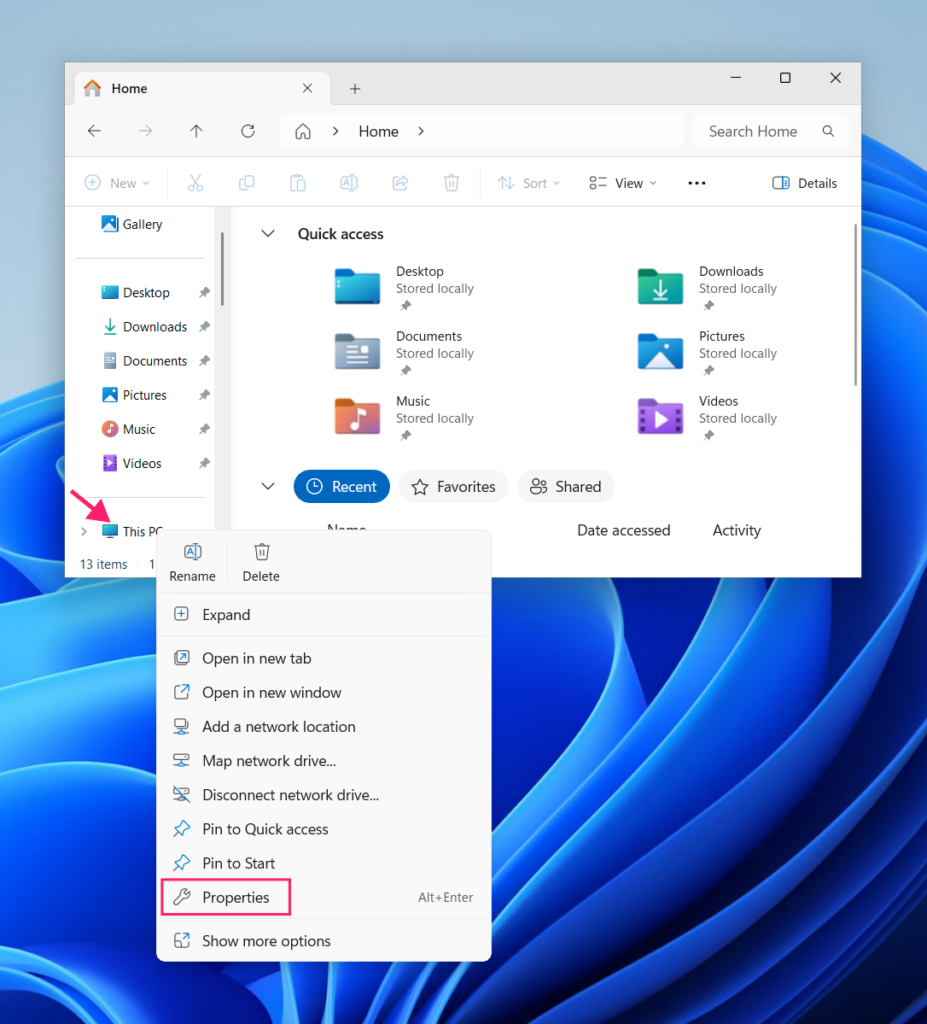Sort by Activity column header
Image resolution: width=927 pixels, height=1024 pixels.
pos(736,530)
